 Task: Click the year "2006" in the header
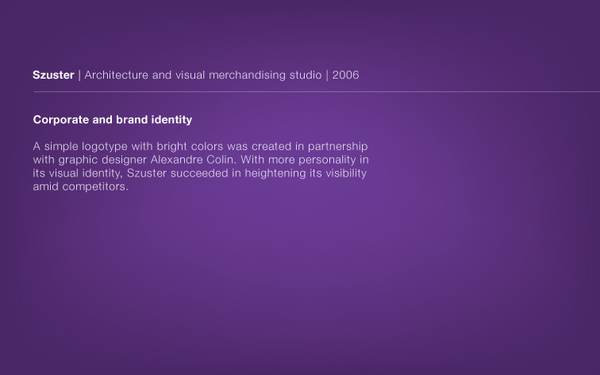(346, 75)
